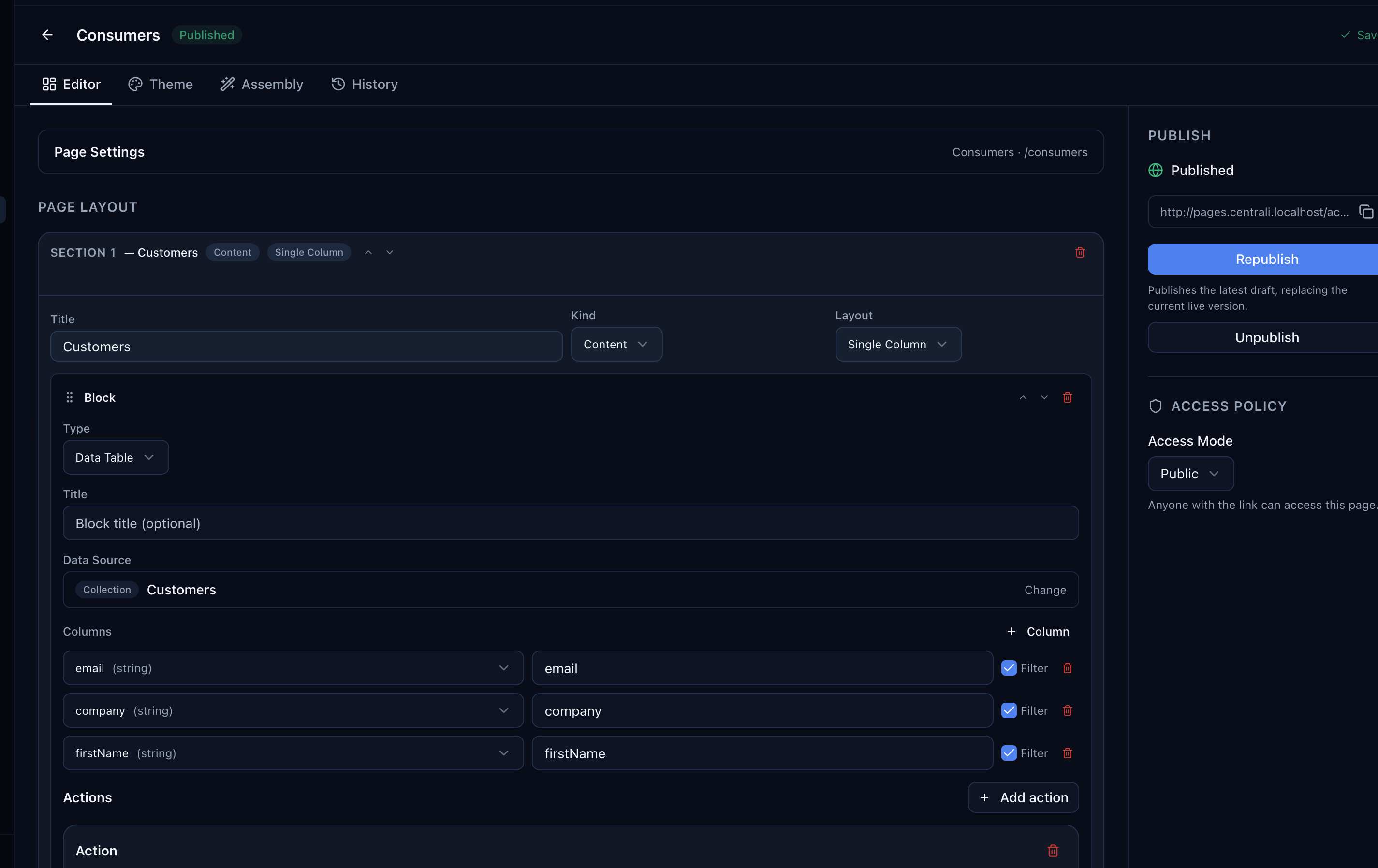Image resolution: width=1378 pixels, height=868 pixels.
Task: Delete Section 1 with the trash icon
Action: [1080, 252]
